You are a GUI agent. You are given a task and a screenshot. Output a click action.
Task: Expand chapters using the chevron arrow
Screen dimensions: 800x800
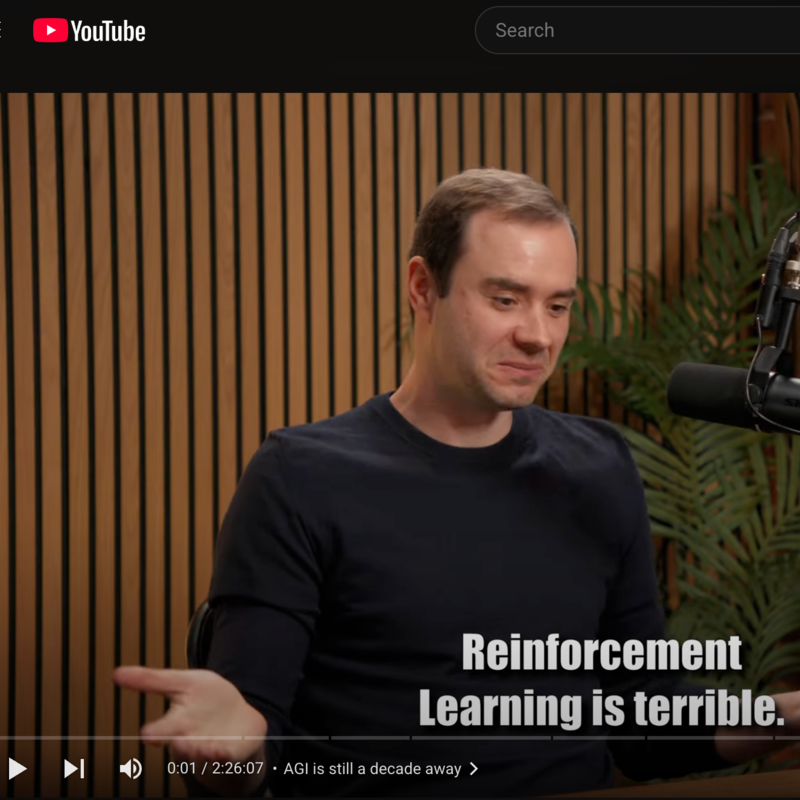tap(474, 769)
